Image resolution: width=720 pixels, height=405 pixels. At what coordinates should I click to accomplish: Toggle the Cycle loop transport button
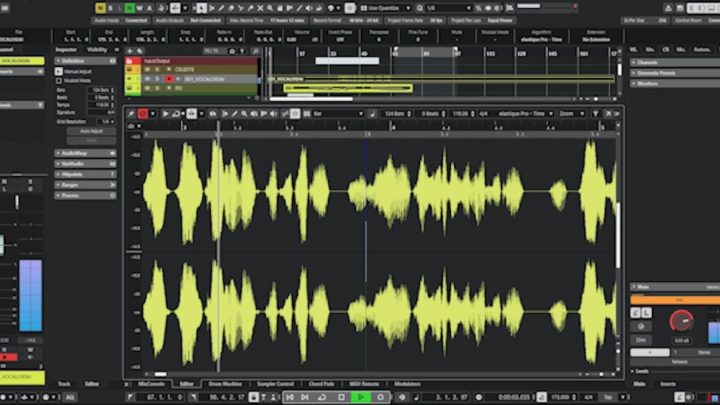tap(322, 397)
